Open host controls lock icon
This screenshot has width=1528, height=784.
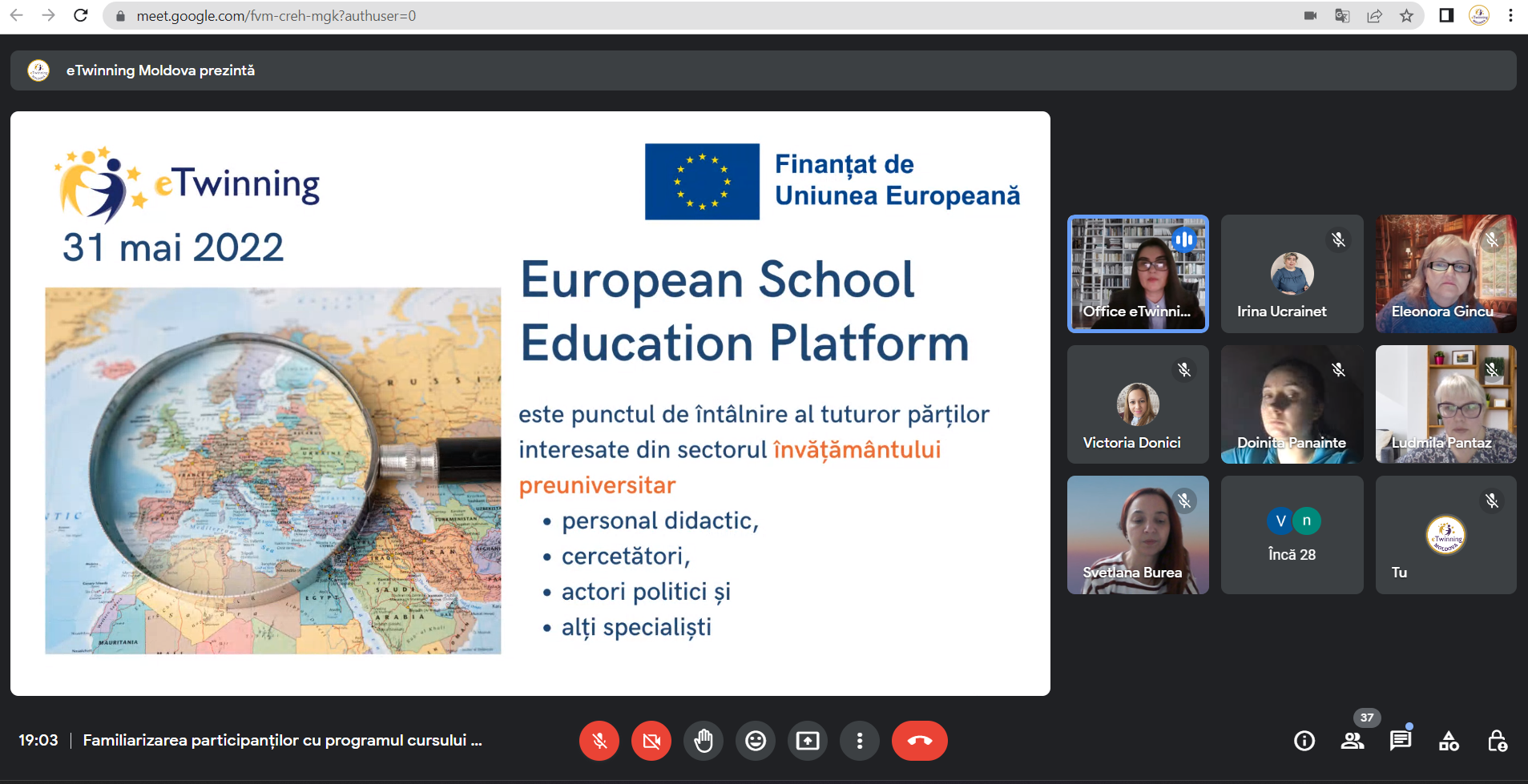pyautogui.click(x=1497, y=741)
